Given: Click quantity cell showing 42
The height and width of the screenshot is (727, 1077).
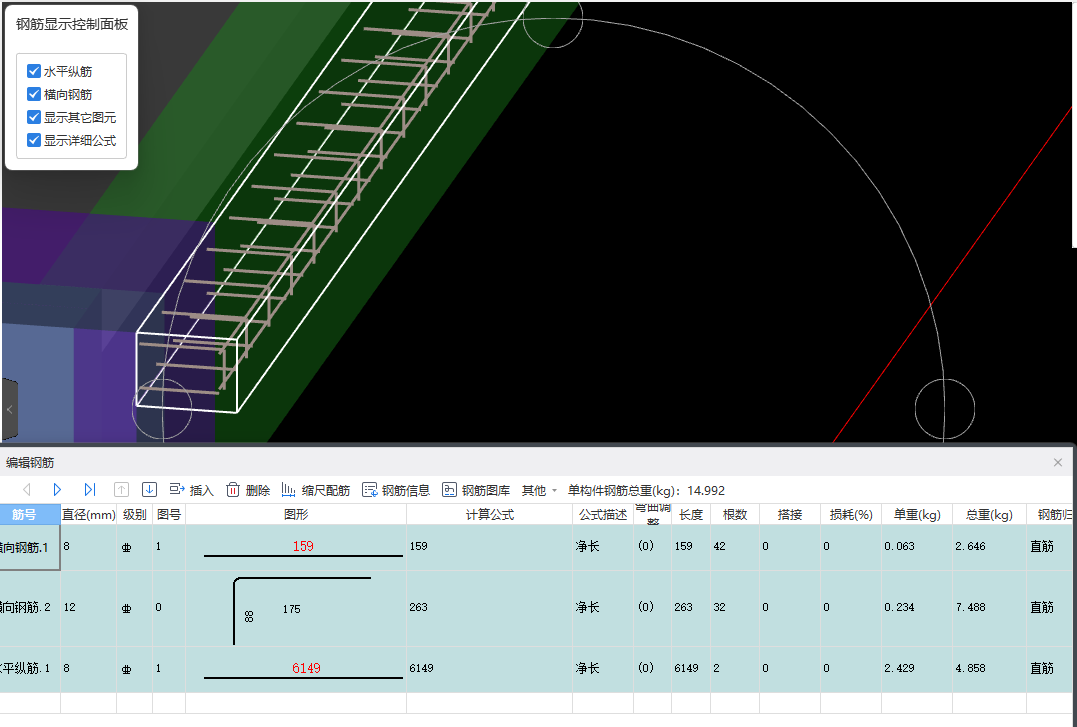Looking at the screenshot, I should pyautogui.click(x=735, y=547).
